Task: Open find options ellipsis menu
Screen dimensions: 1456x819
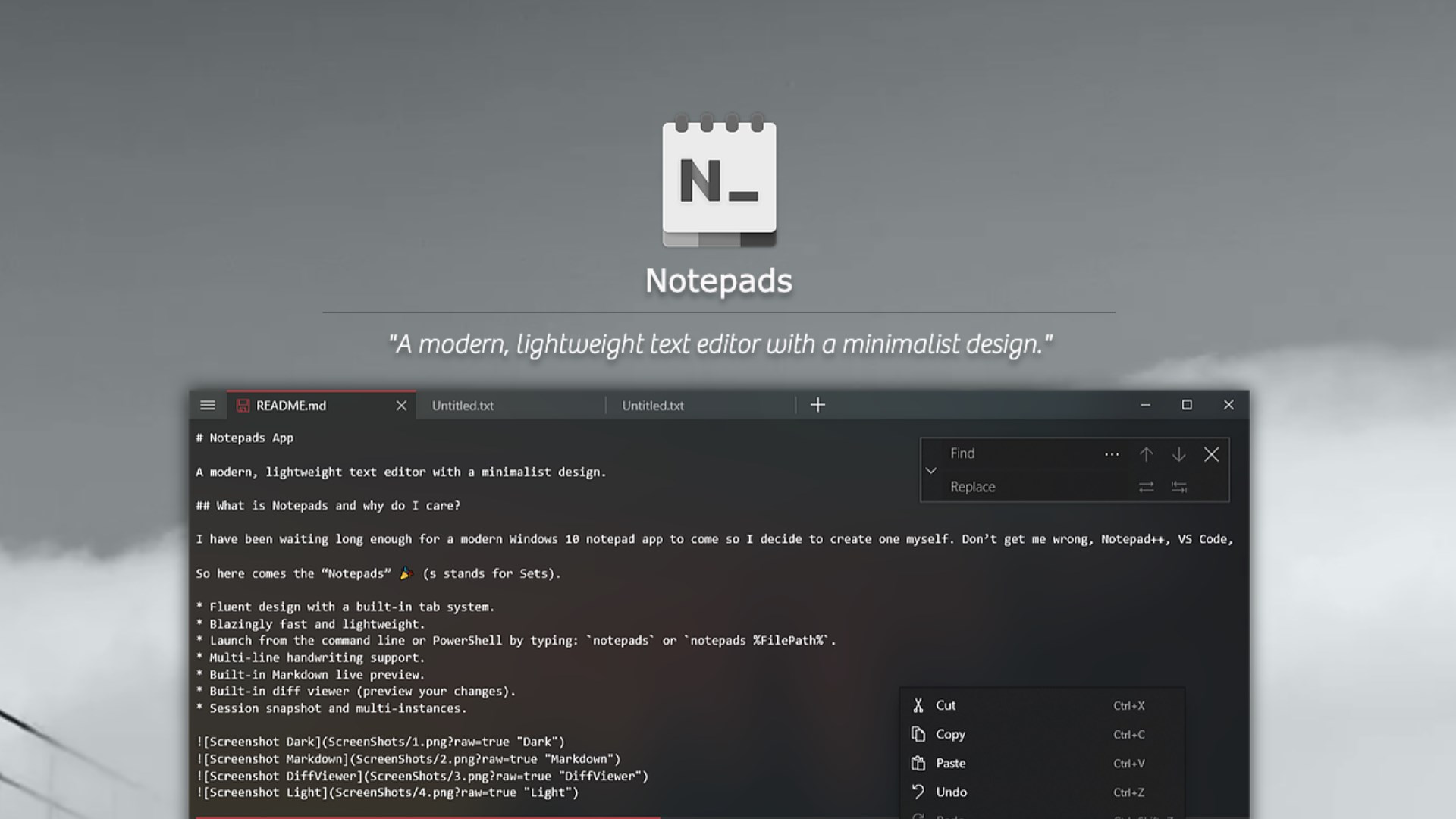Action: 1112,454
